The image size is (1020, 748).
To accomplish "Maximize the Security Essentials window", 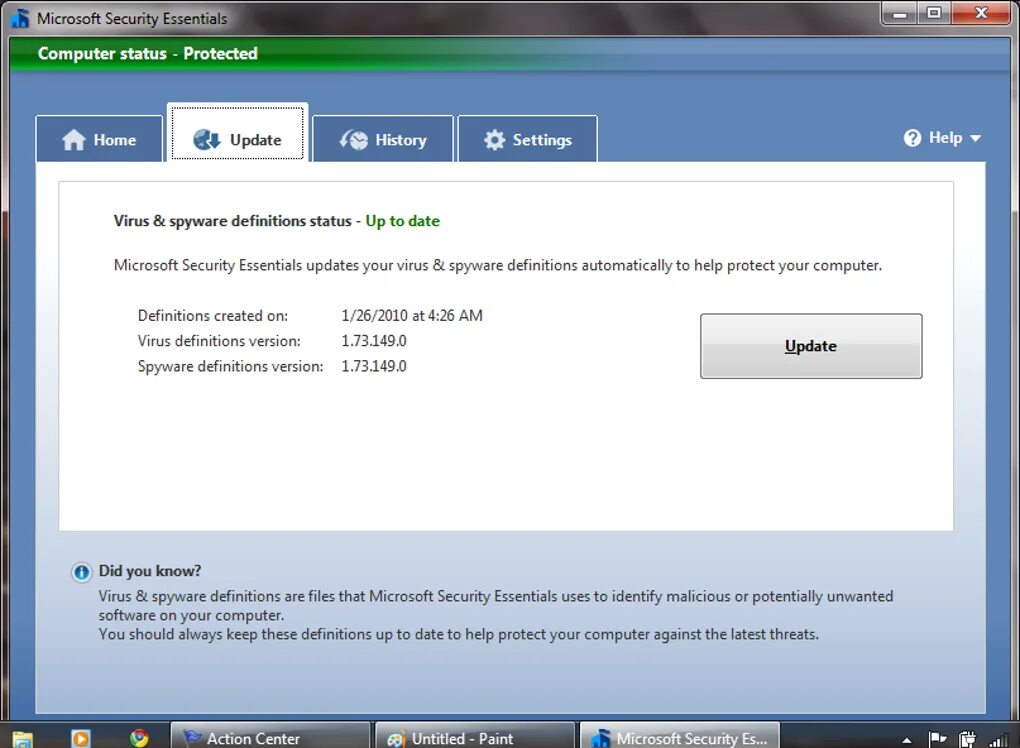I will [x=934, y=14].
